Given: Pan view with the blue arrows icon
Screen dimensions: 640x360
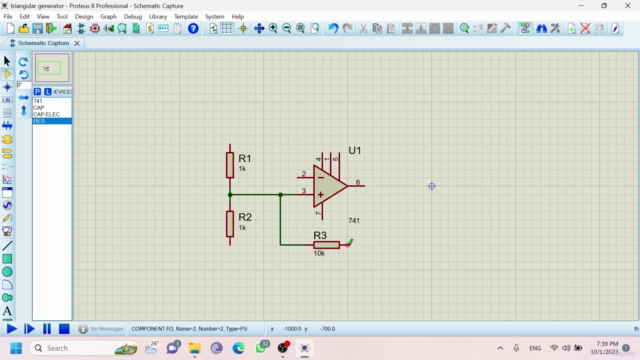Looking at the screenshot, I should point(259,28).
